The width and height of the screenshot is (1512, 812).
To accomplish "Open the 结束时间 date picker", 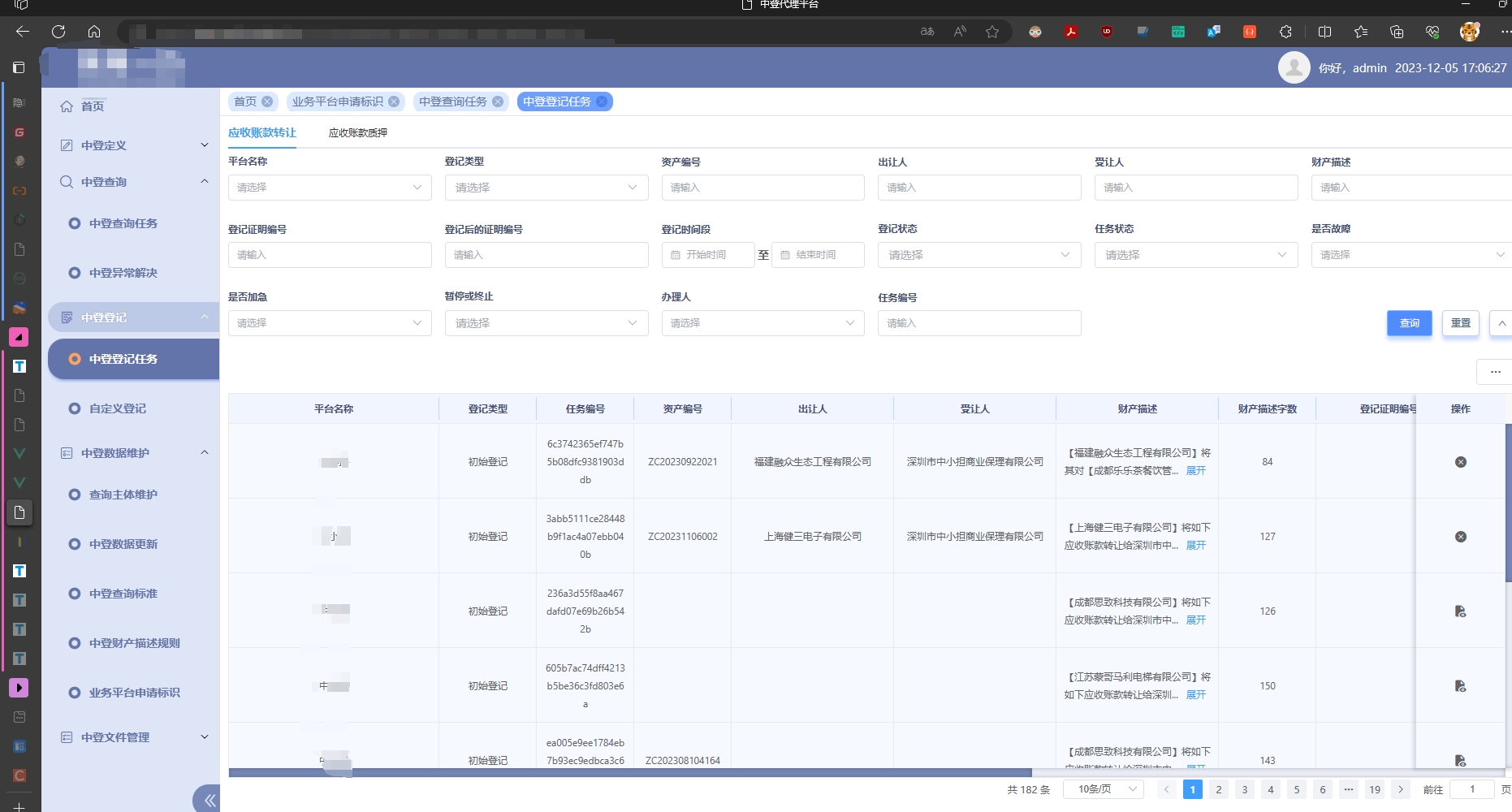I will pos(818,255).
